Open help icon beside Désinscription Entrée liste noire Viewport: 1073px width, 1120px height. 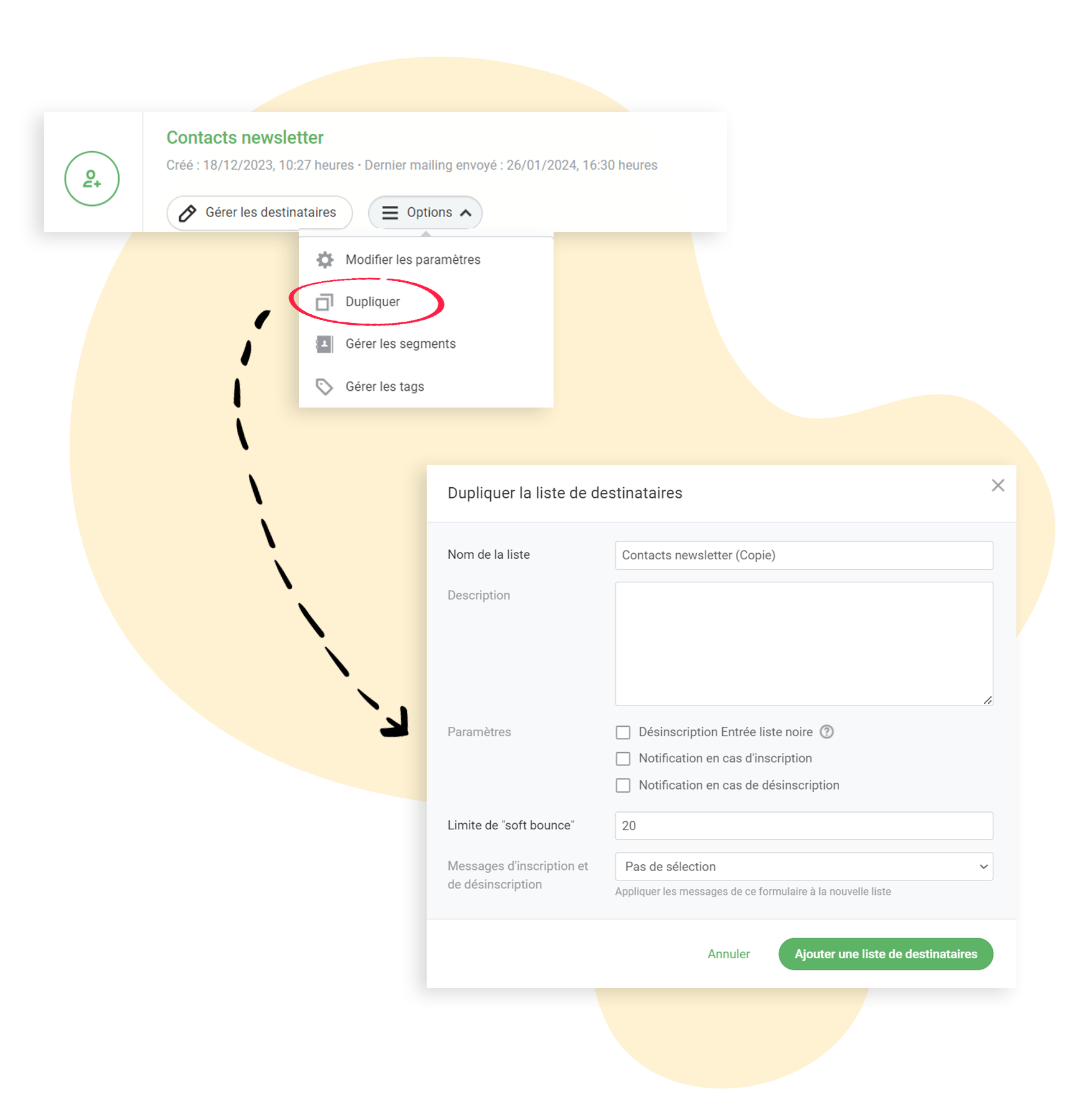pos(827,732)
